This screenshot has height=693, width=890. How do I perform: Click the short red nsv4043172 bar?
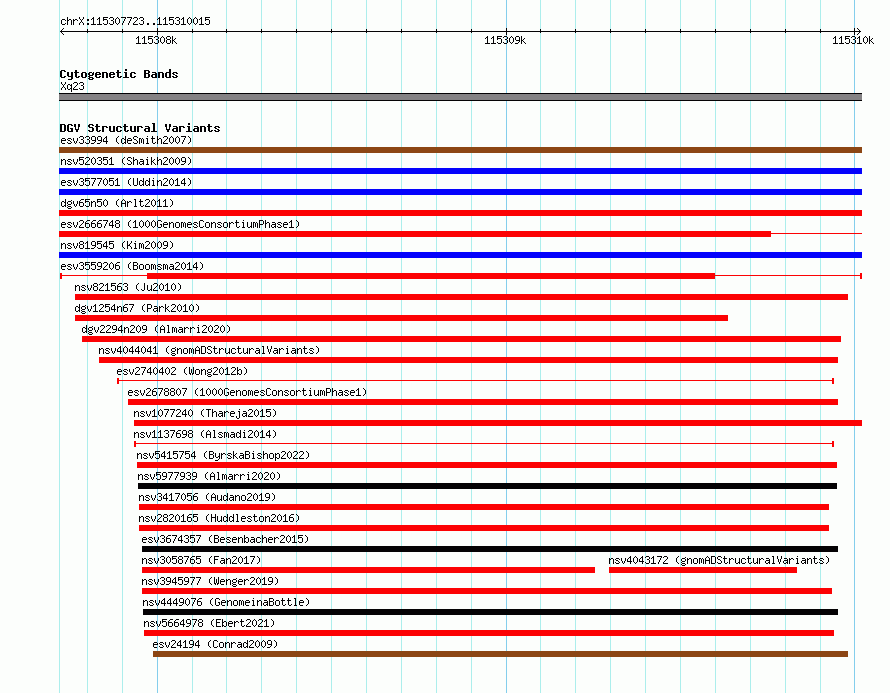pyautogui.click(x=703, y=570)
